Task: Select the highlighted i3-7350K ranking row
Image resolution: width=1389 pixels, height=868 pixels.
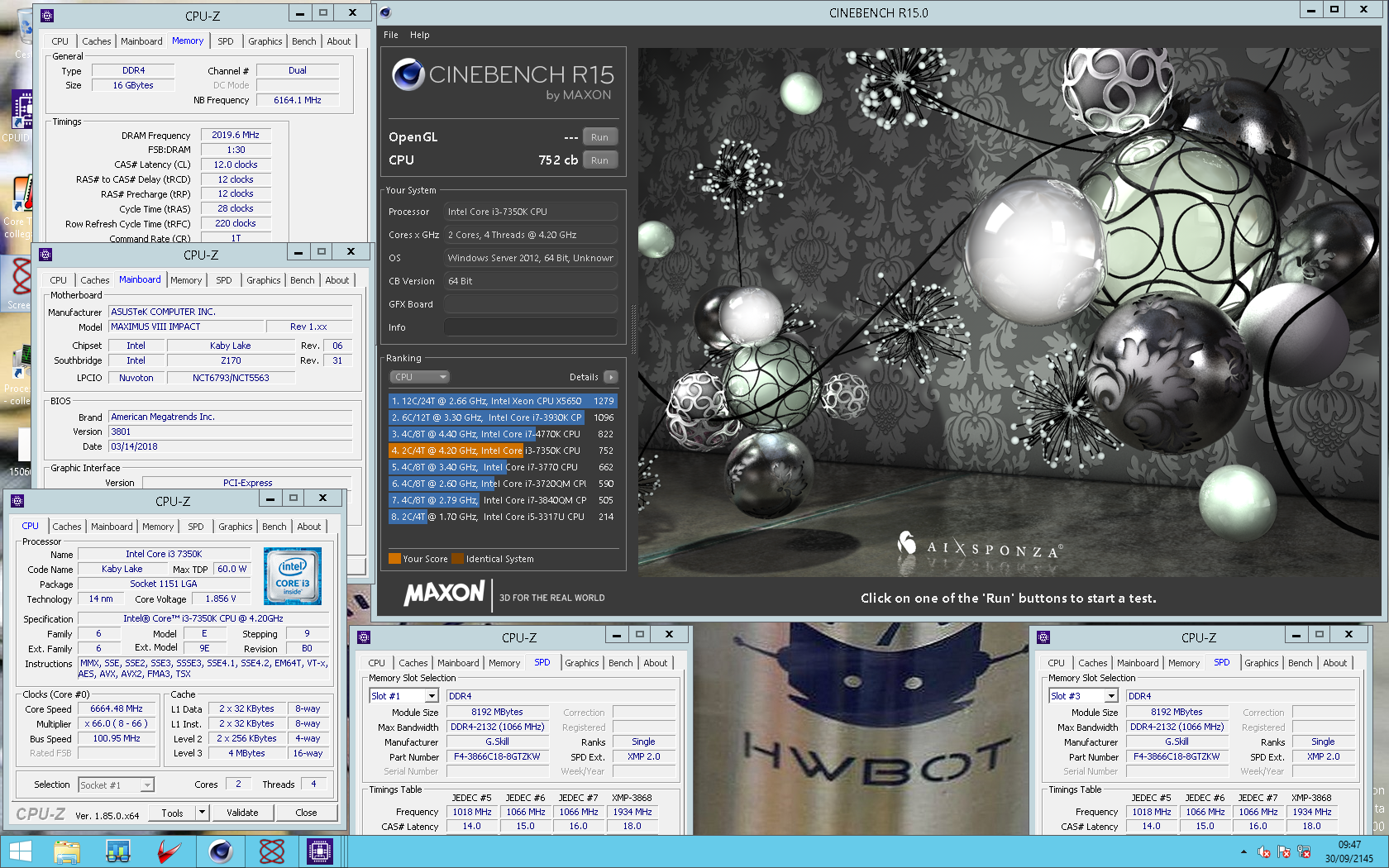Action: [503, 451]
